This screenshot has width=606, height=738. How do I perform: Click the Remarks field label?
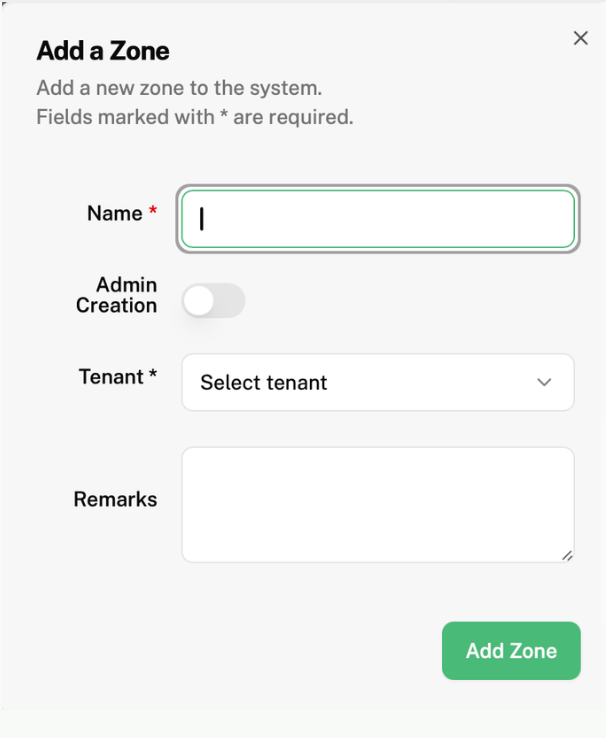(x=115, y=499)
